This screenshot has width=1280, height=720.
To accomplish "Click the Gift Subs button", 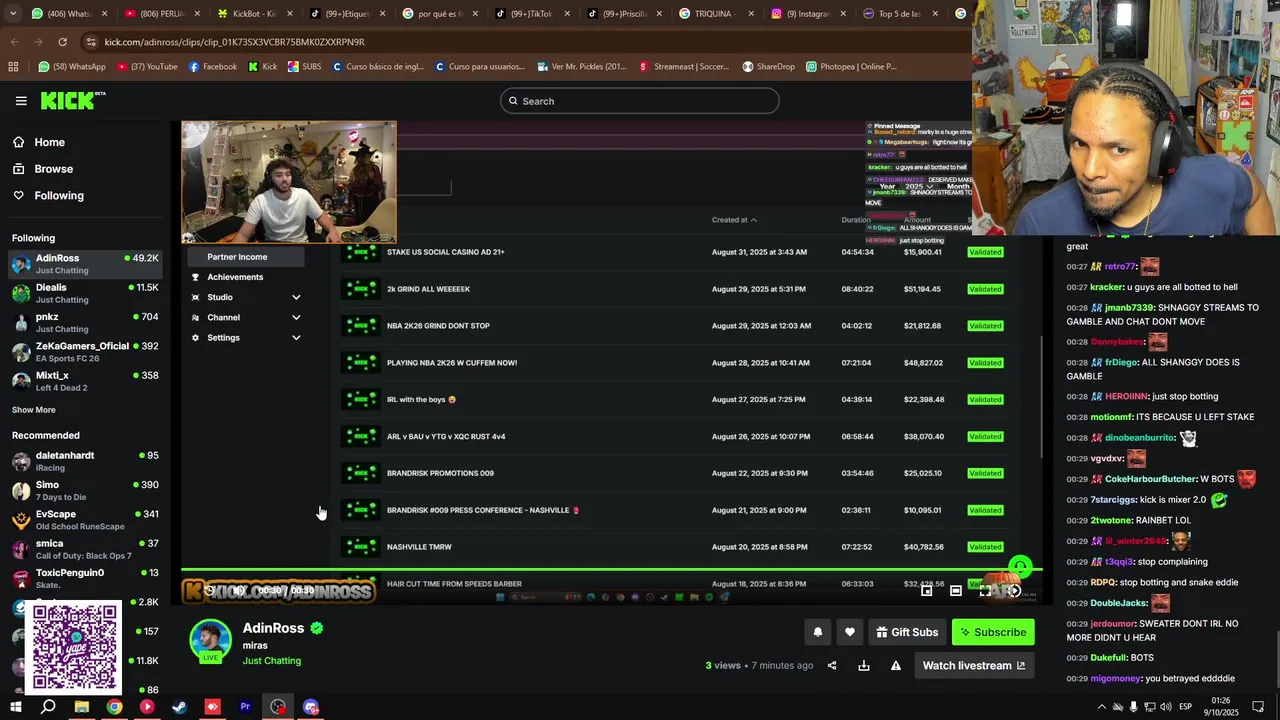I will 907,632.
